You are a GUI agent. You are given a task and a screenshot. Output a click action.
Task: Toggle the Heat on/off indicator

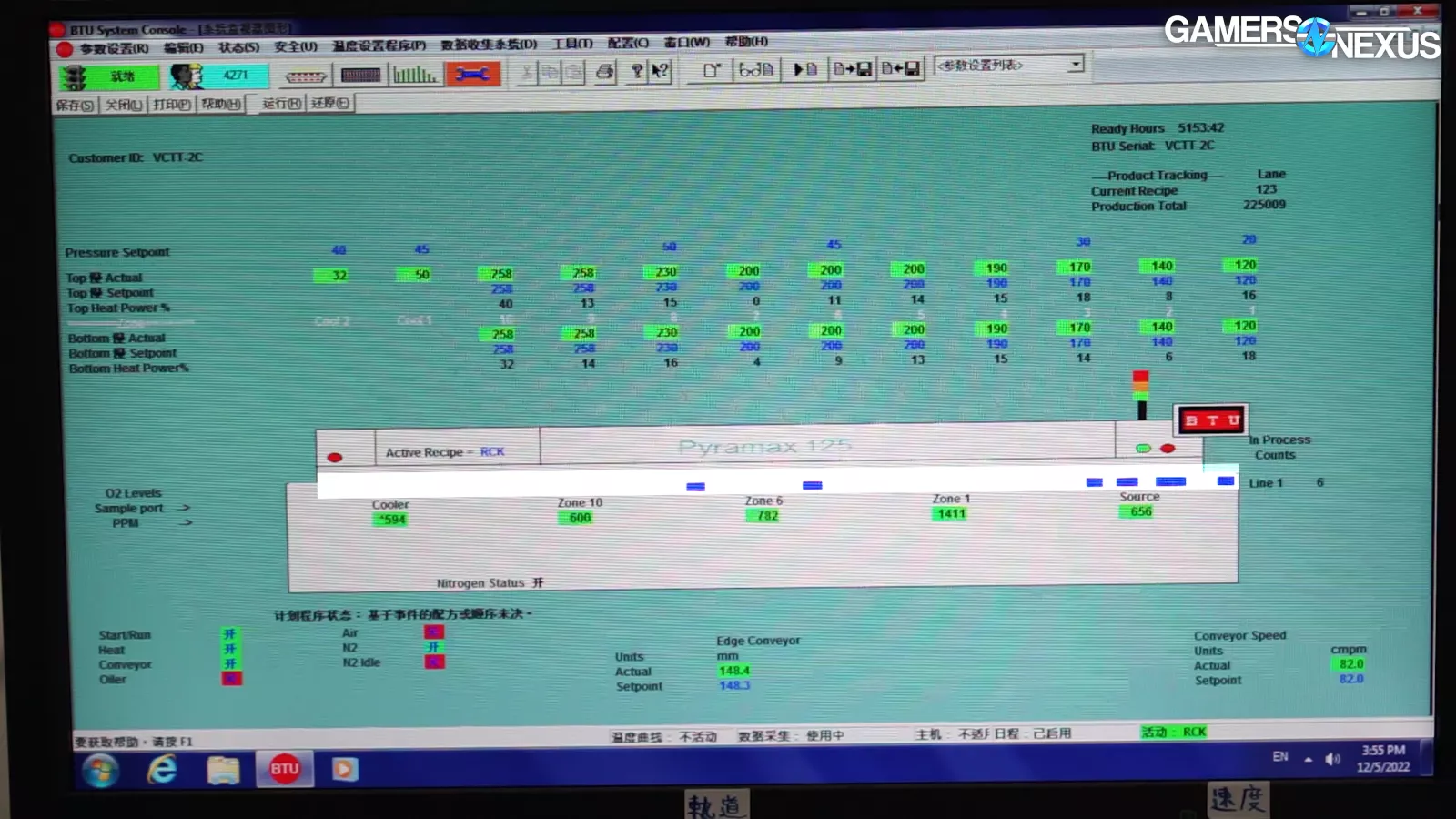[x=230, y=649]
